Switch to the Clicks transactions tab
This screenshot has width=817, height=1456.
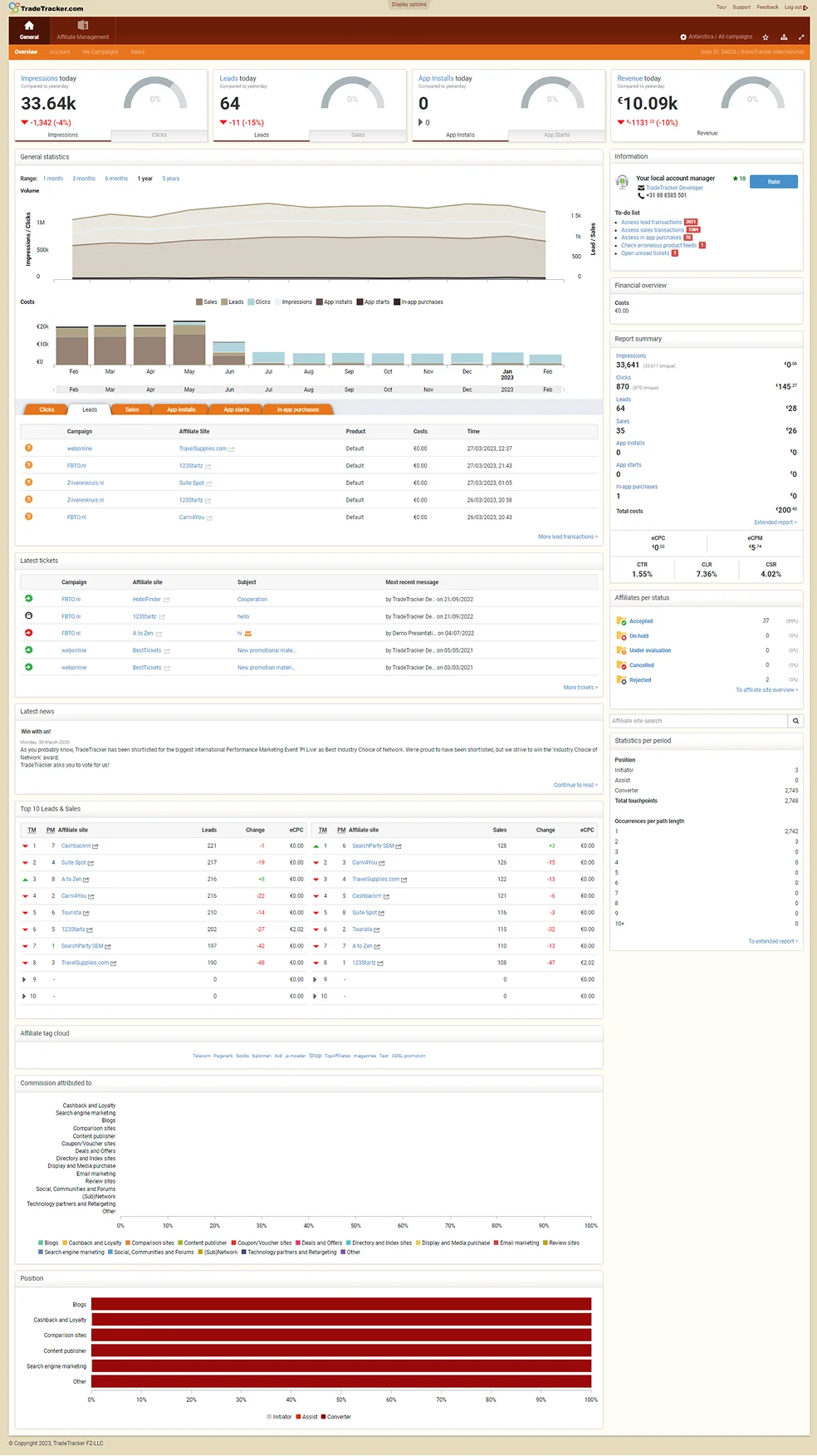(x=46, y=409)
